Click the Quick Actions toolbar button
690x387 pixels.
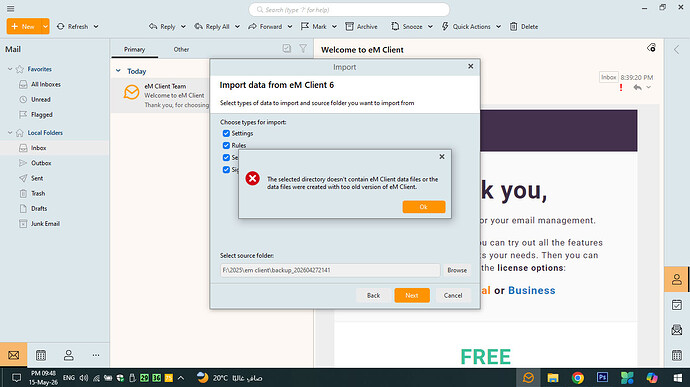coord(466,26)
